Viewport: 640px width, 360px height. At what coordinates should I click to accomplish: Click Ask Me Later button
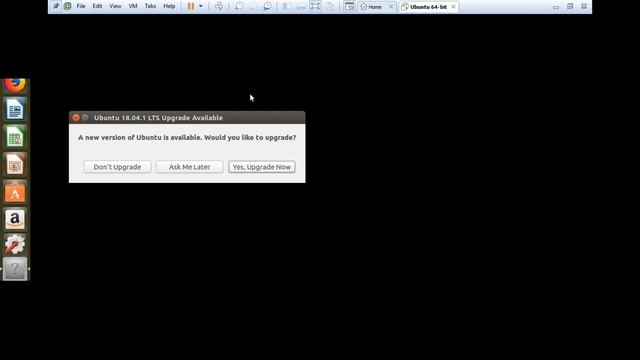(x=189, y=167)
